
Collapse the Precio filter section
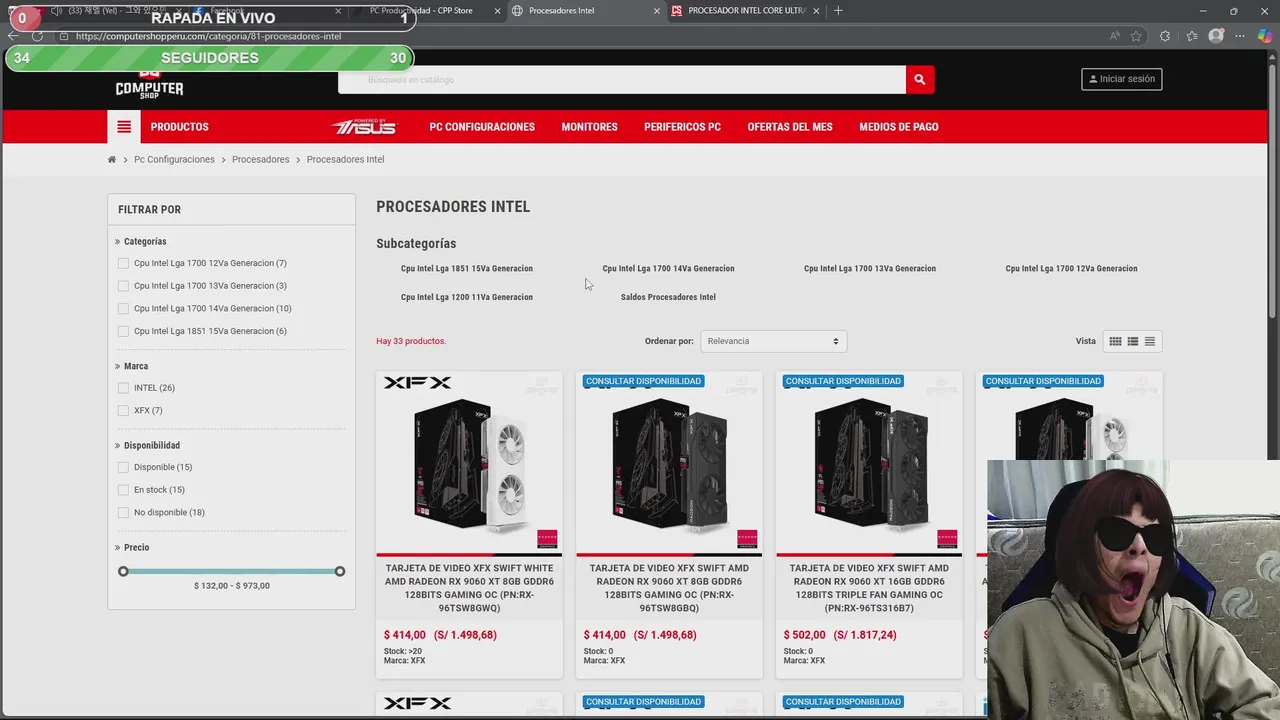click(x=132, y=547)
